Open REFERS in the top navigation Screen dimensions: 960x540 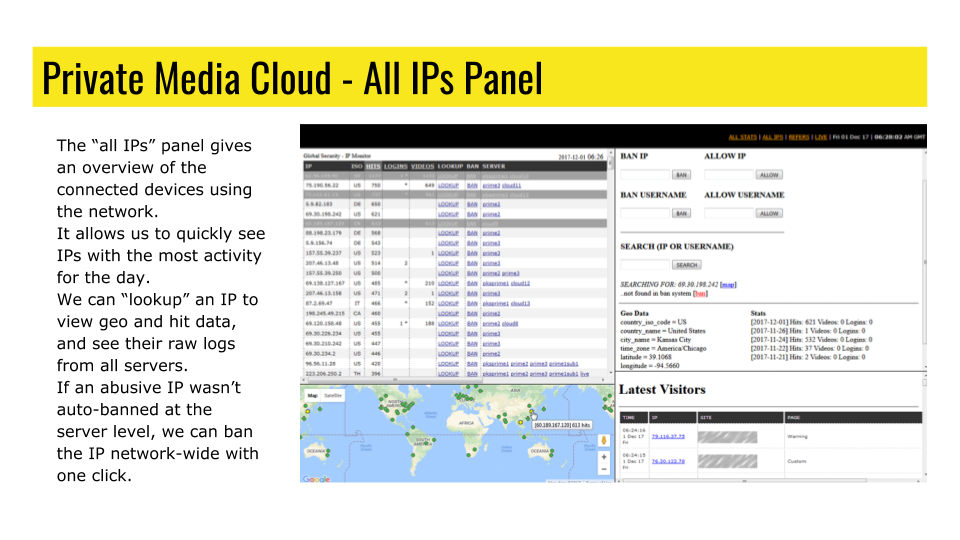pyautogui.click(x=798, y=137)
